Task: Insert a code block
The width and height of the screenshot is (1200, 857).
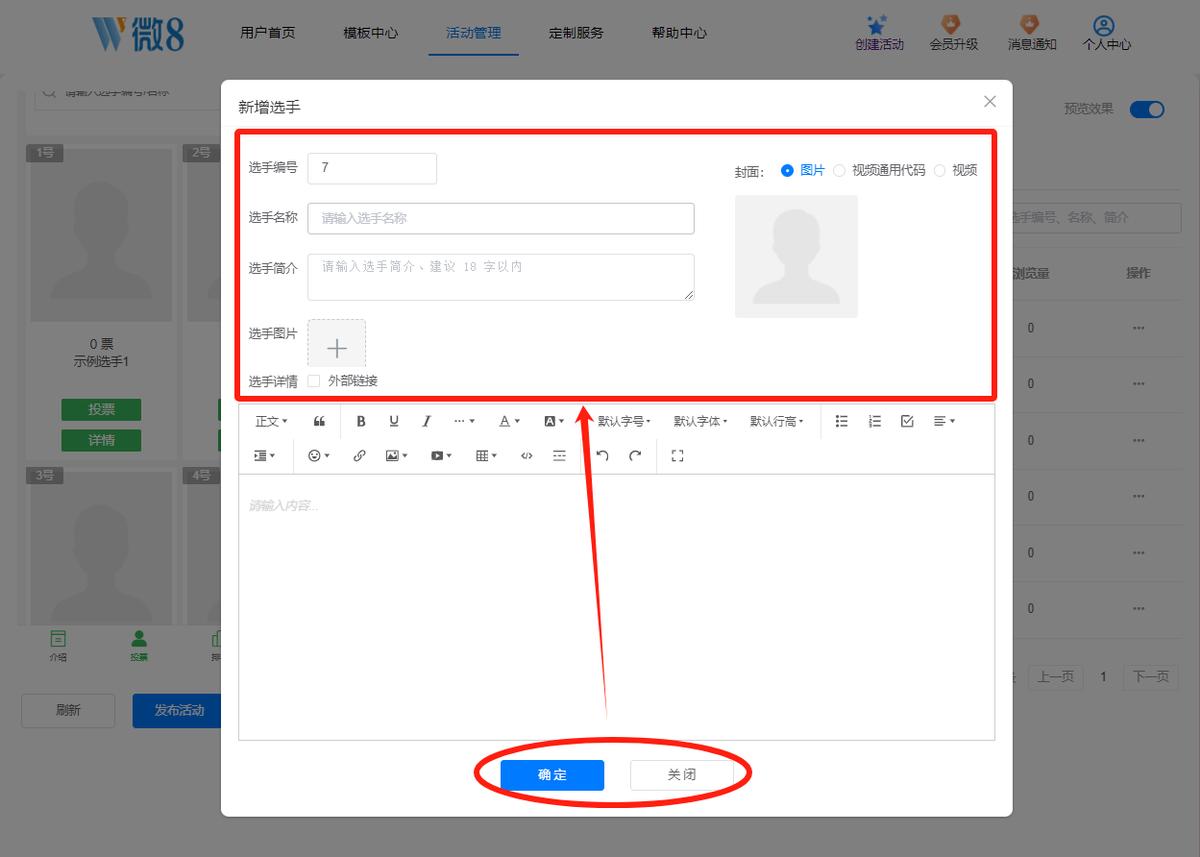Action: click(527, 456)
